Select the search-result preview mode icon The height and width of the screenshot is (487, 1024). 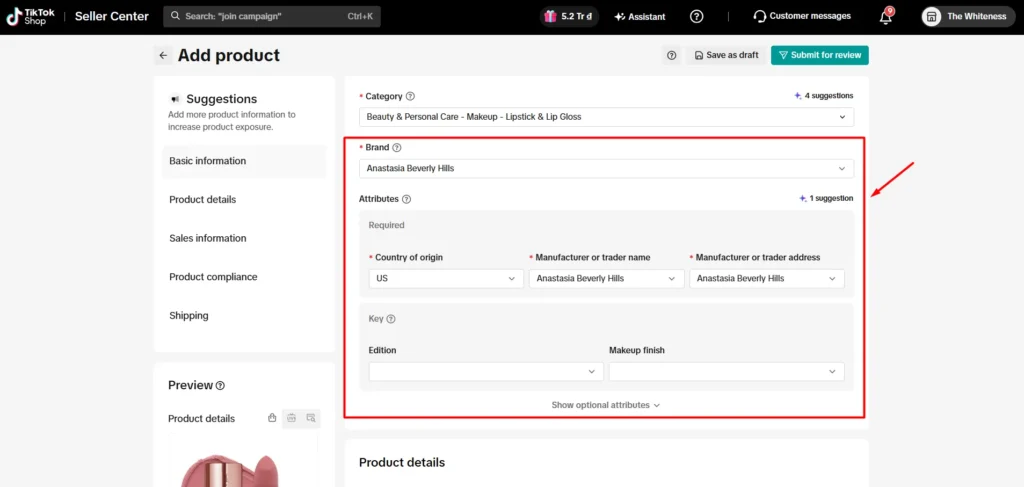click(311, 418)
